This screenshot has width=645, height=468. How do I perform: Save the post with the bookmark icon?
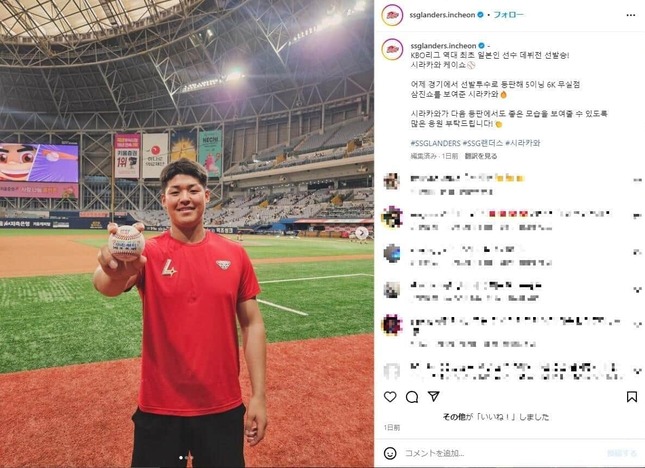631,396
